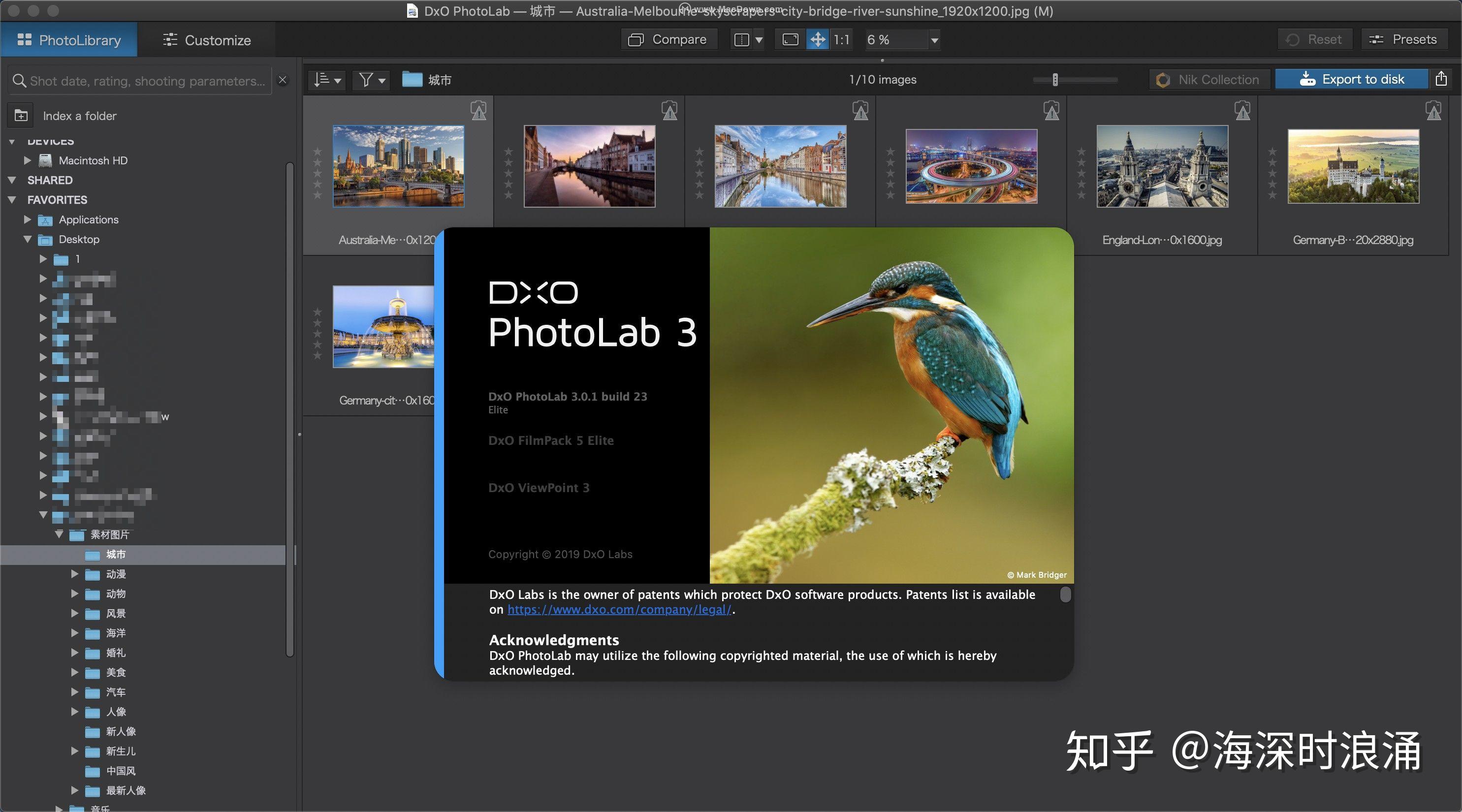Select the Australia-Melbourne skyline thumbnail

[x=398, y=166]
